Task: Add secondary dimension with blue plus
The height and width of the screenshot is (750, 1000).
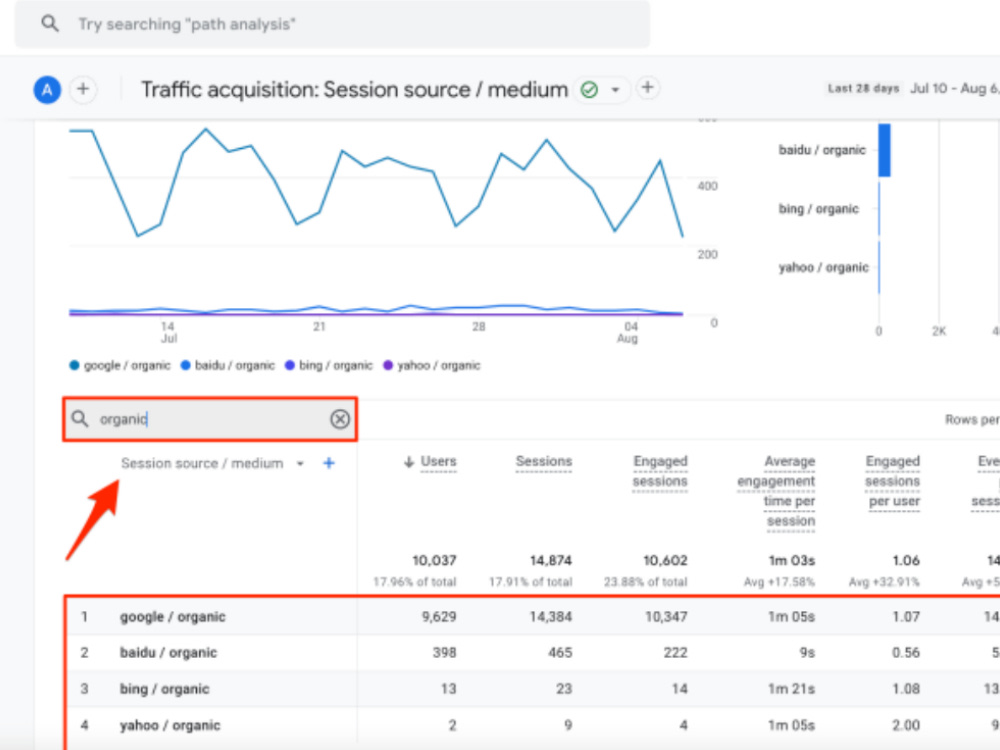Action: coord(329,463)
